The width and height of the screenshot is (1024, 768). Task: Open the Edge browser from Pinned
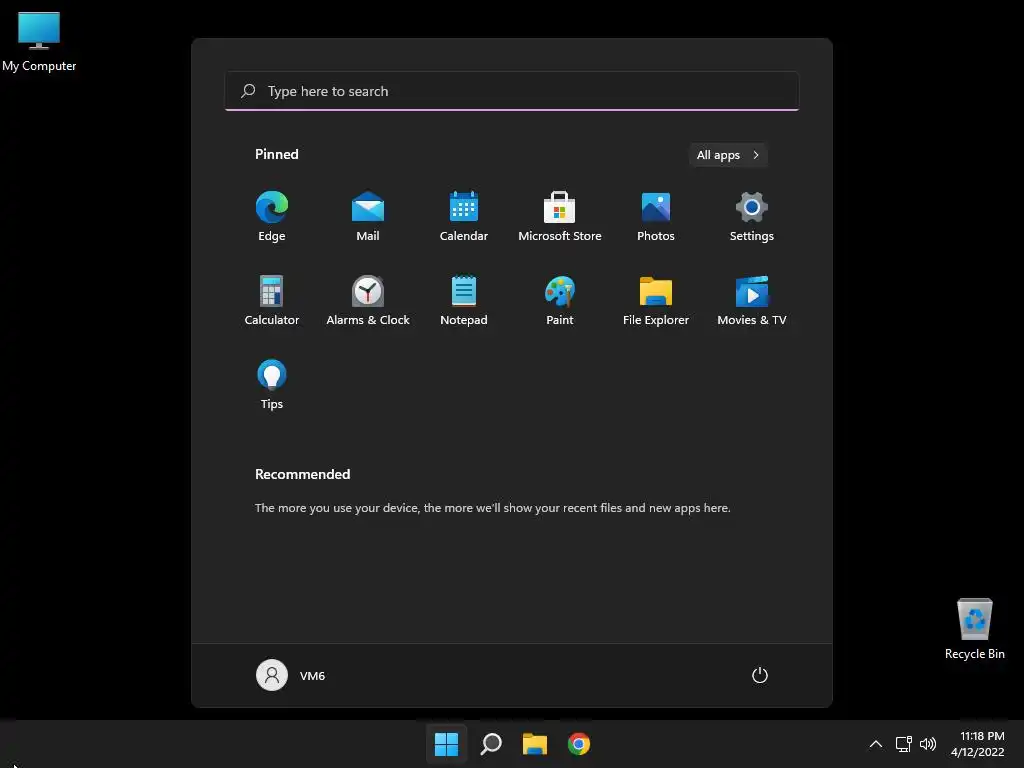(x=272, y=216)
